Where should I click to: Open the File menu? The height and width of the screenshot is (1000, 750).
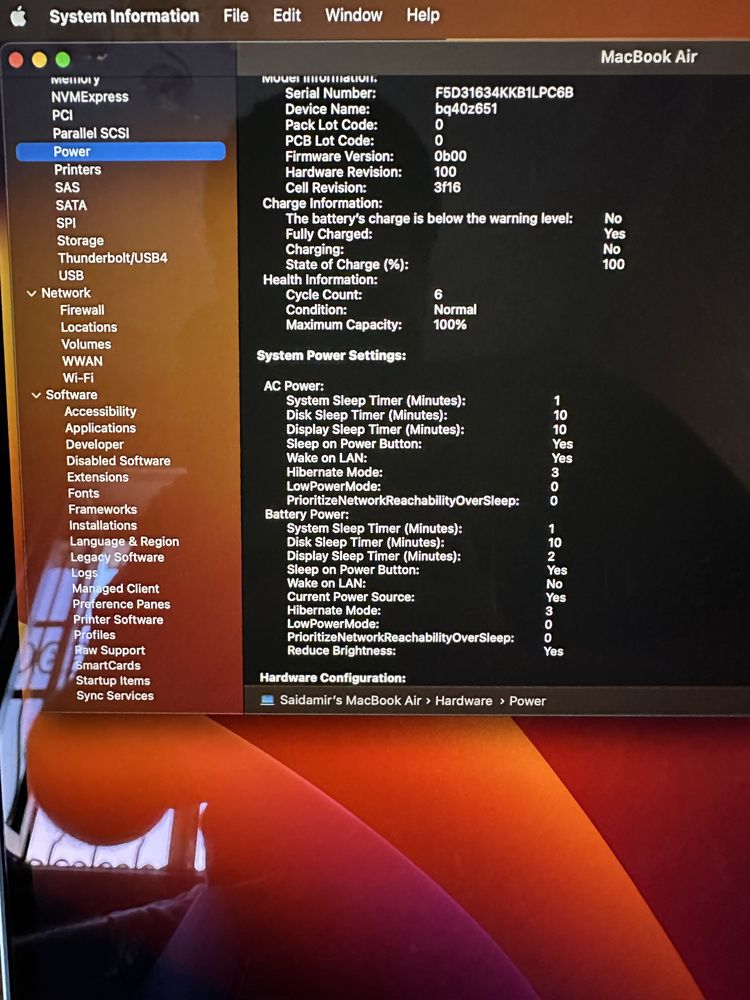235,15
